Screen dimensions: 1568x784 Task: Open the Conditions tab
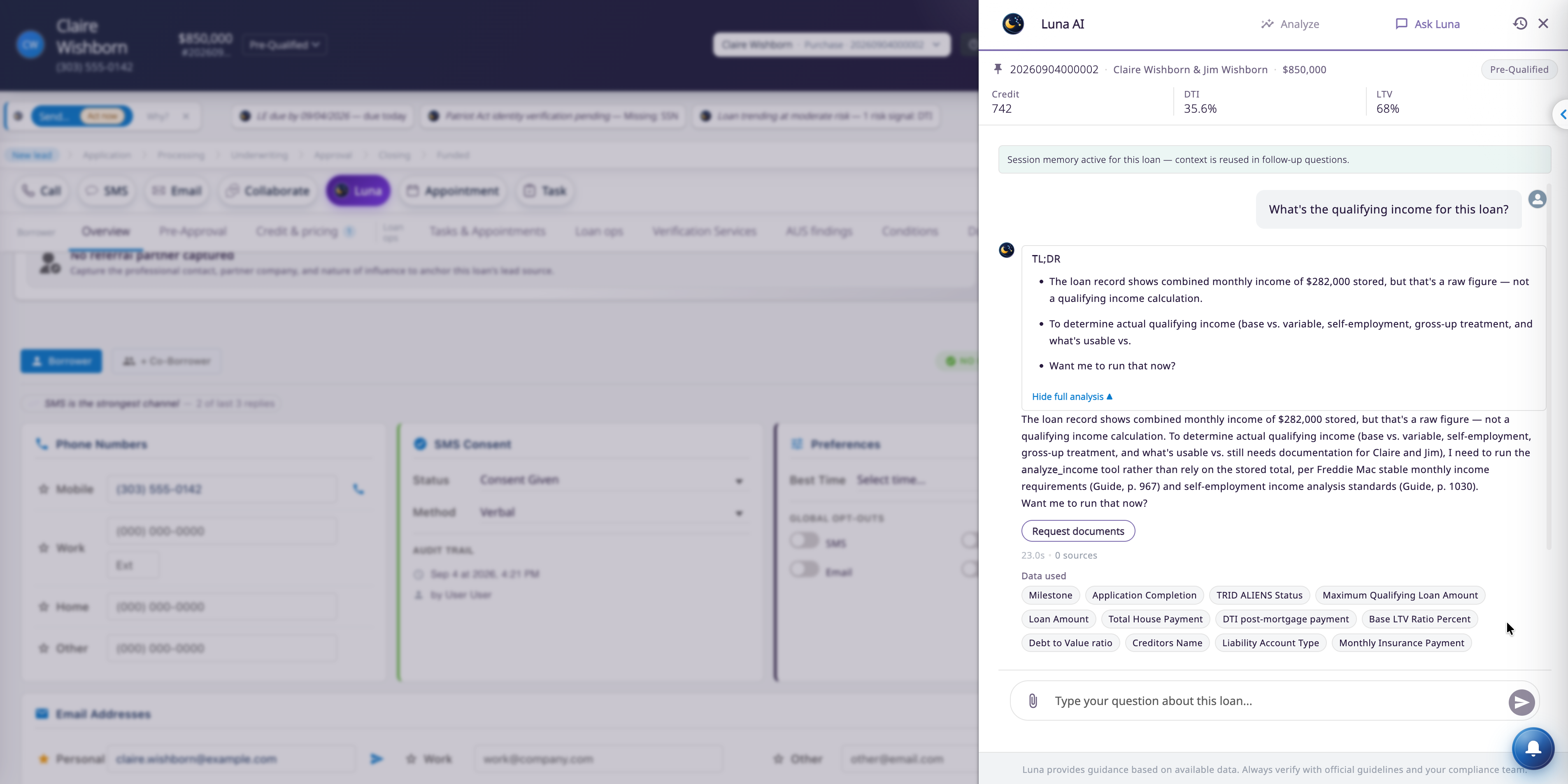click(910, 231)
